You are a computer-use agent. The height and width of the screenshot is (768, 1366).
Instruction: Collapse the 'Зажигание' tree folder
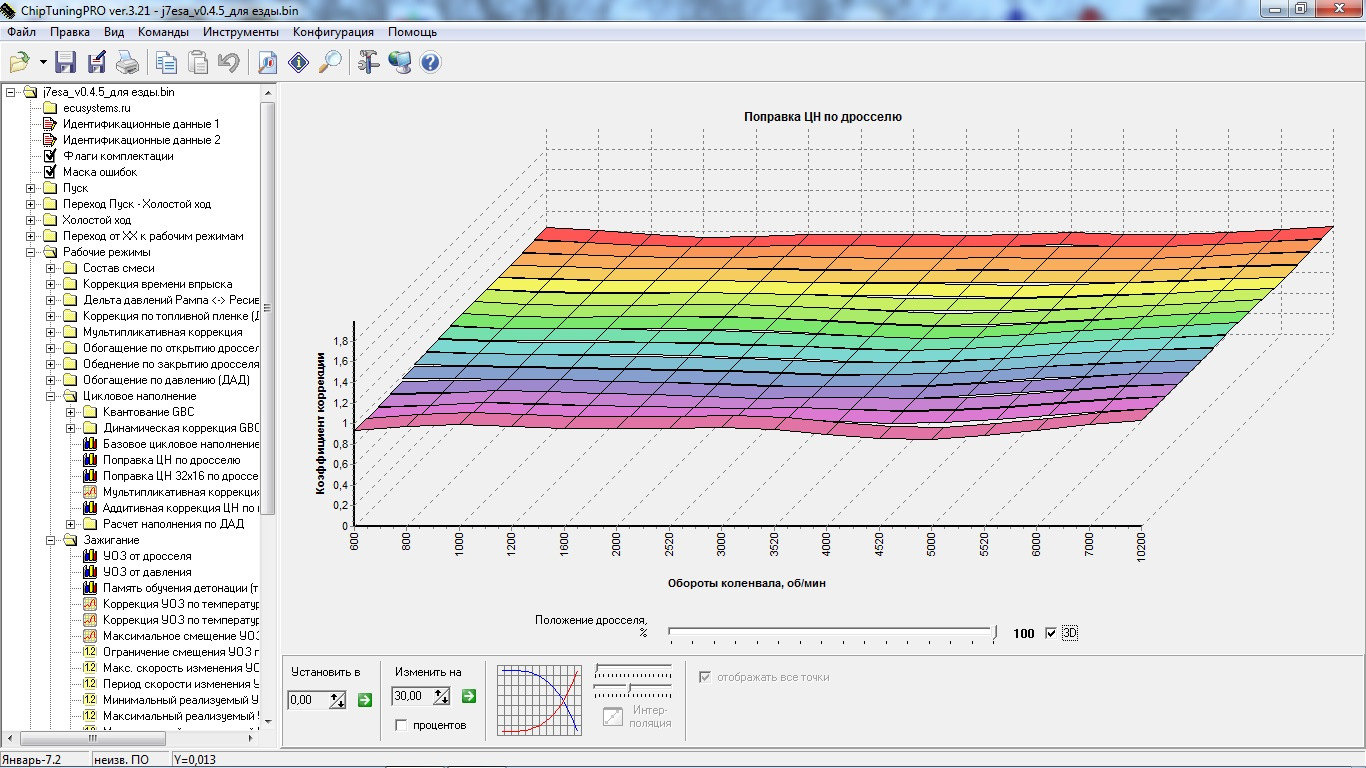(x=51, y=540)
